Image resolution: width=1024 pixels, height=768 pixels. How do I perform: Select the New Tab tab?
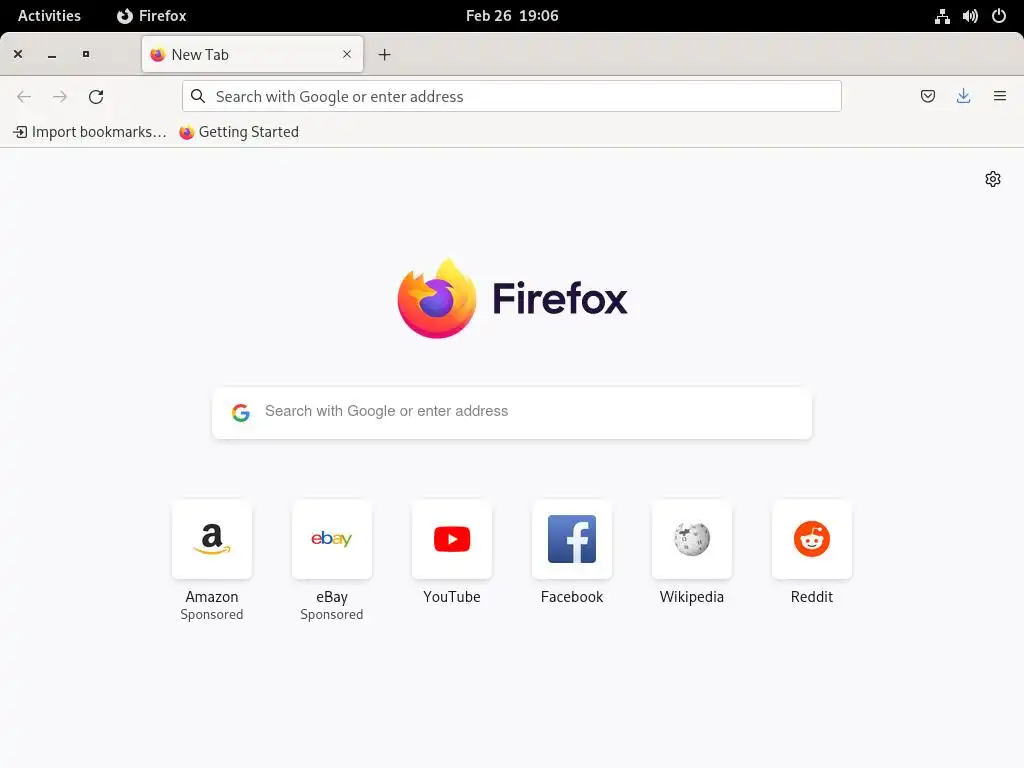click(x=252, y=54)
